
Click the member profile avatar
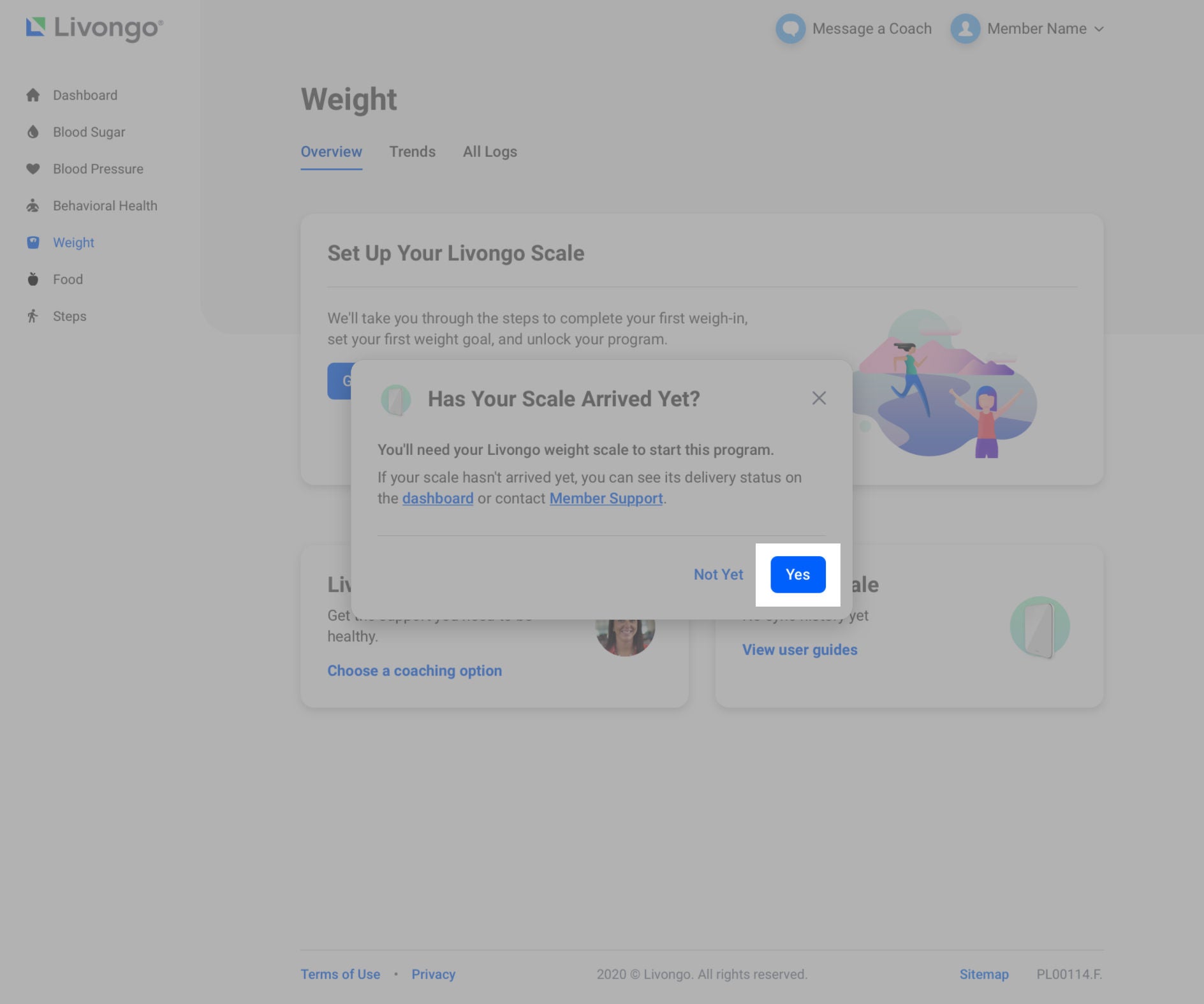[x=965, y=29]
